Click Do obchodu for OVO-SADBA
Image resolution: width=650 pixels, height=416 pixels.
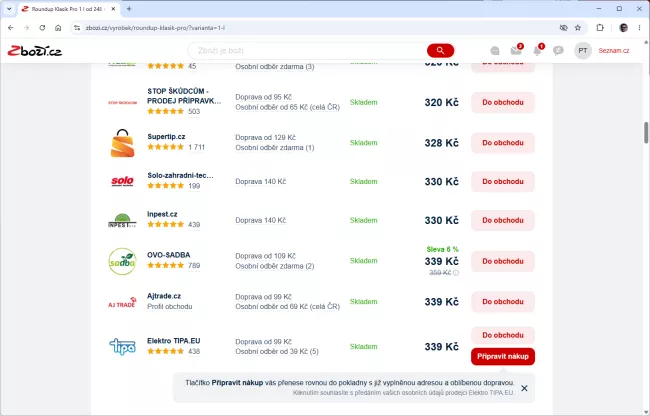(x=503, y=261)
